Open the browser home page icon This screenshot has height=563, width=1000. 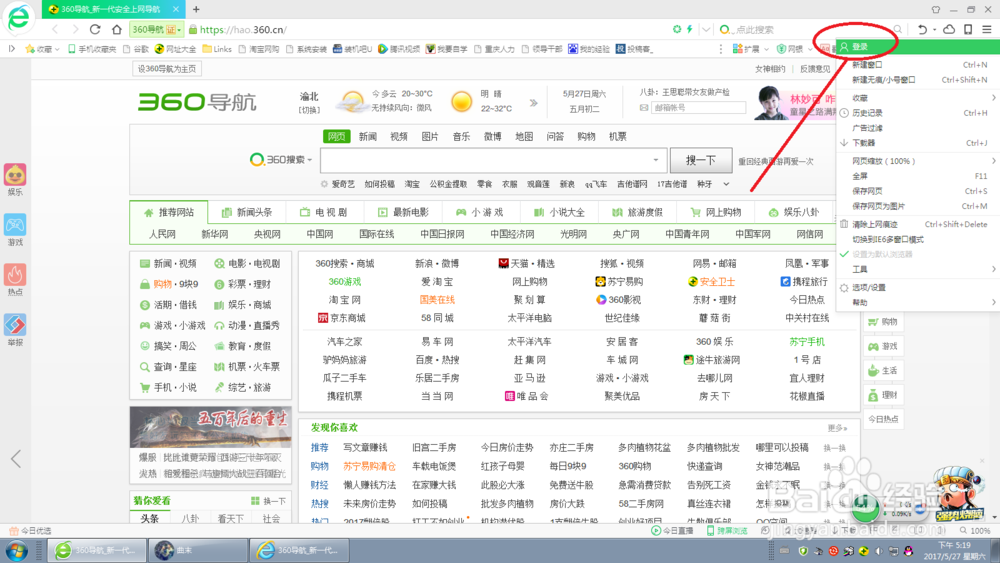(116, 29)
